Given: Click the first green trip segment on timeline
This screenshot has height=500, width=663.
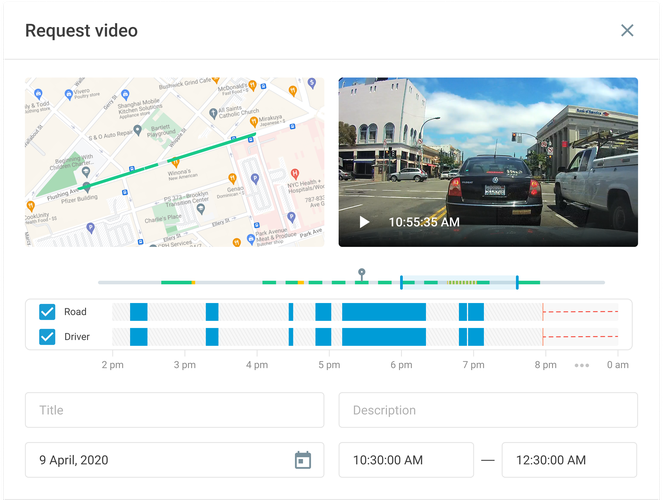Looking at the screenshot, I should (x=176, y=282).
